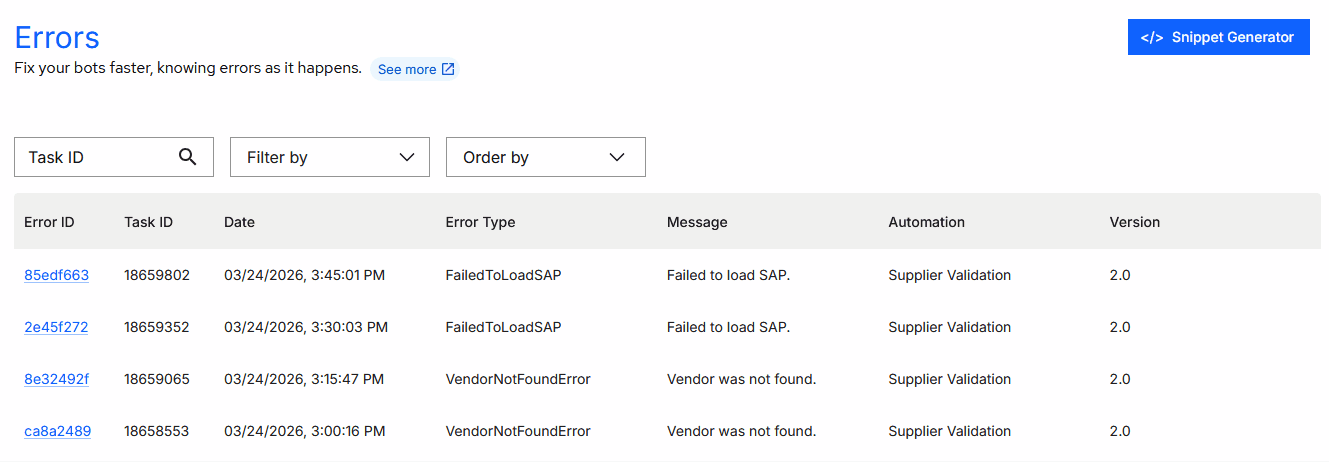The height and width of the screenshot is (462, 1329).
Task: Expand the Filter by dropdown
Action: 329,157
